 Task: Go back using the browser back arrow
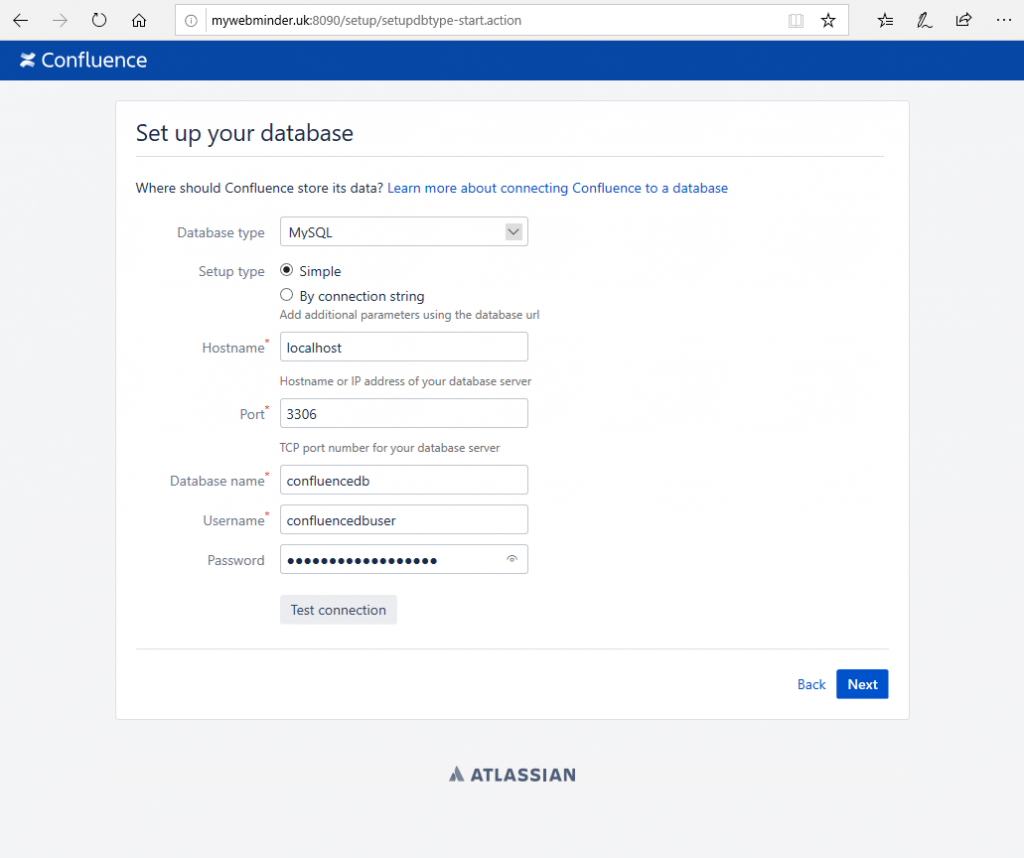(21, 20)
